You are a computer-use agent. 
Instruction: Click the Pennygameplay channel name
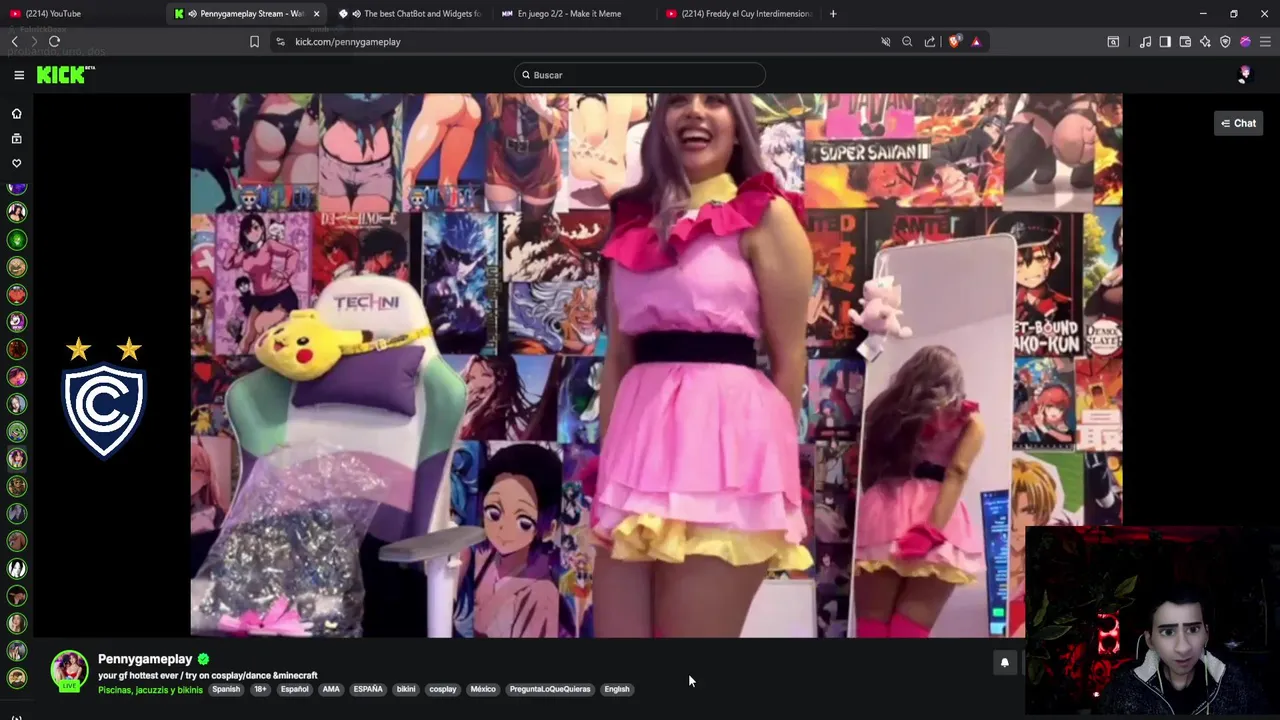(x=145, y=659)
